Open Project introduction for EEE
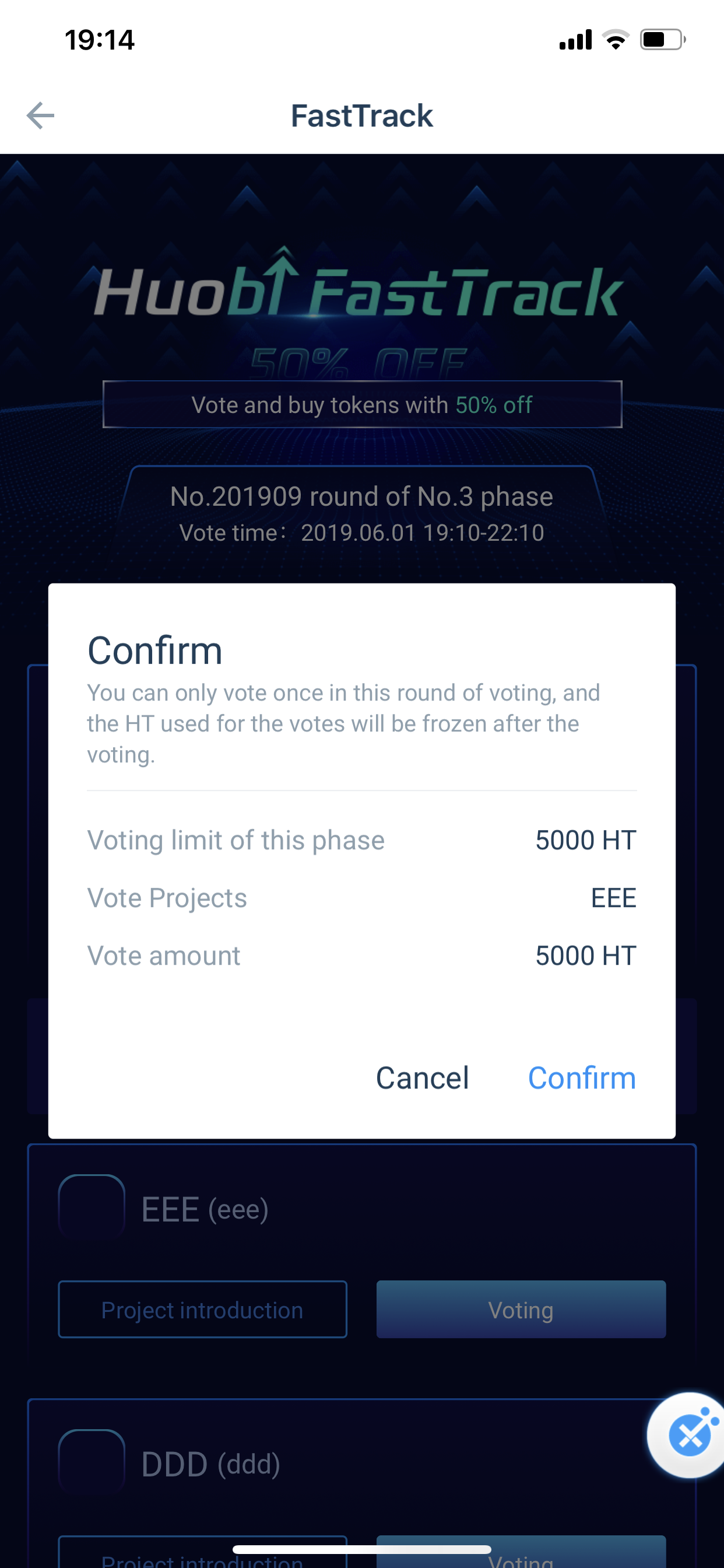This screenshot has height=1568, width=724. [x=203, y=1310]
